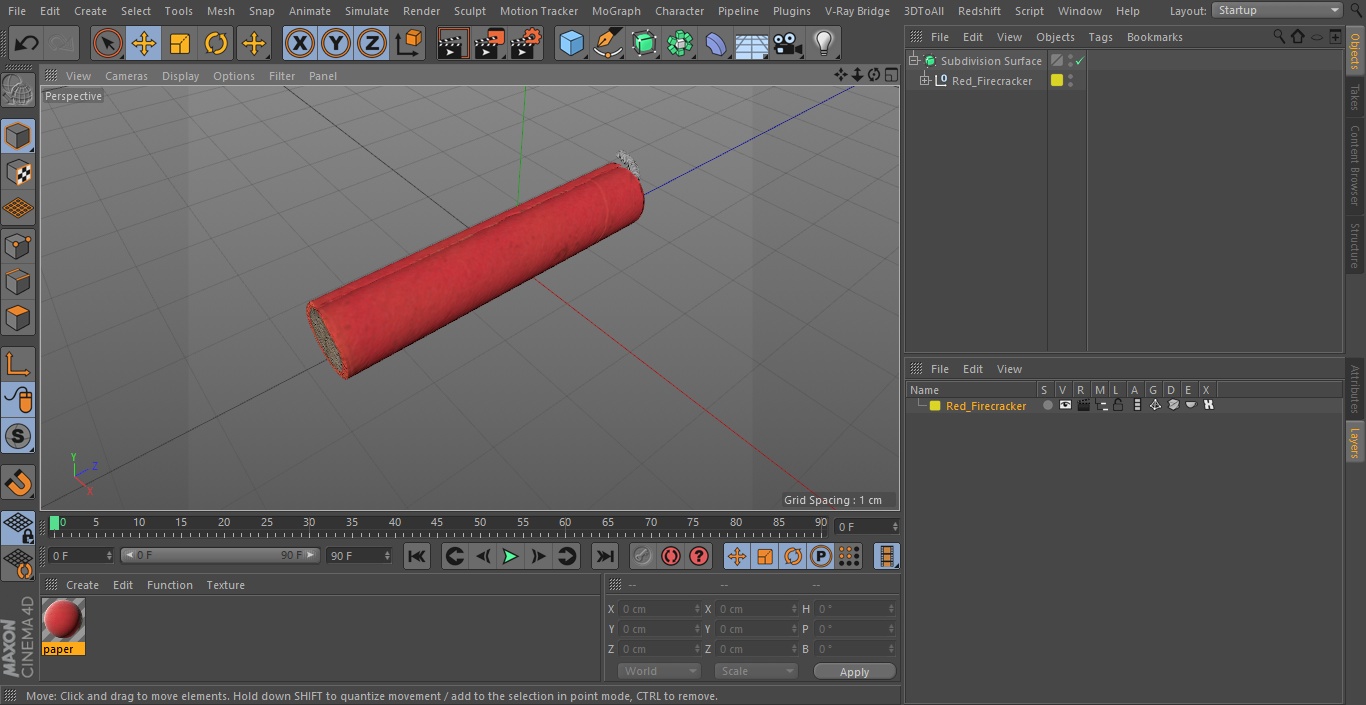Open the Bend deformer icon

tap(716, 43)
